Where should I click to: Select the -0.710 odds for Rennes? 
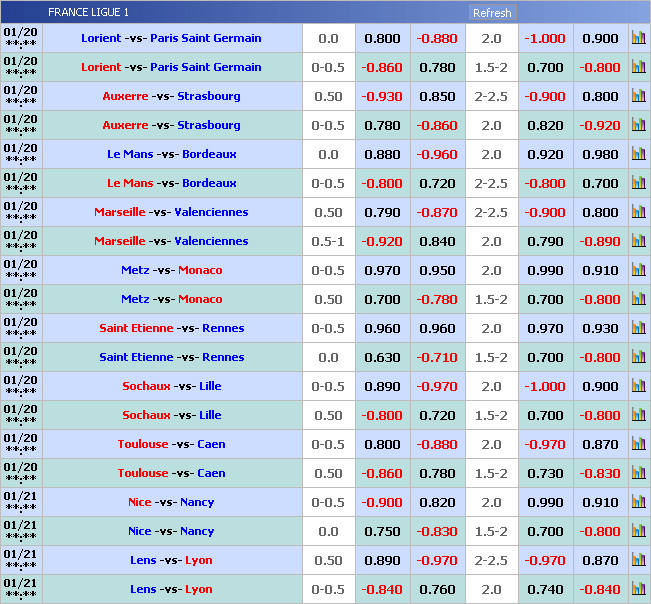tap(437, 358)
